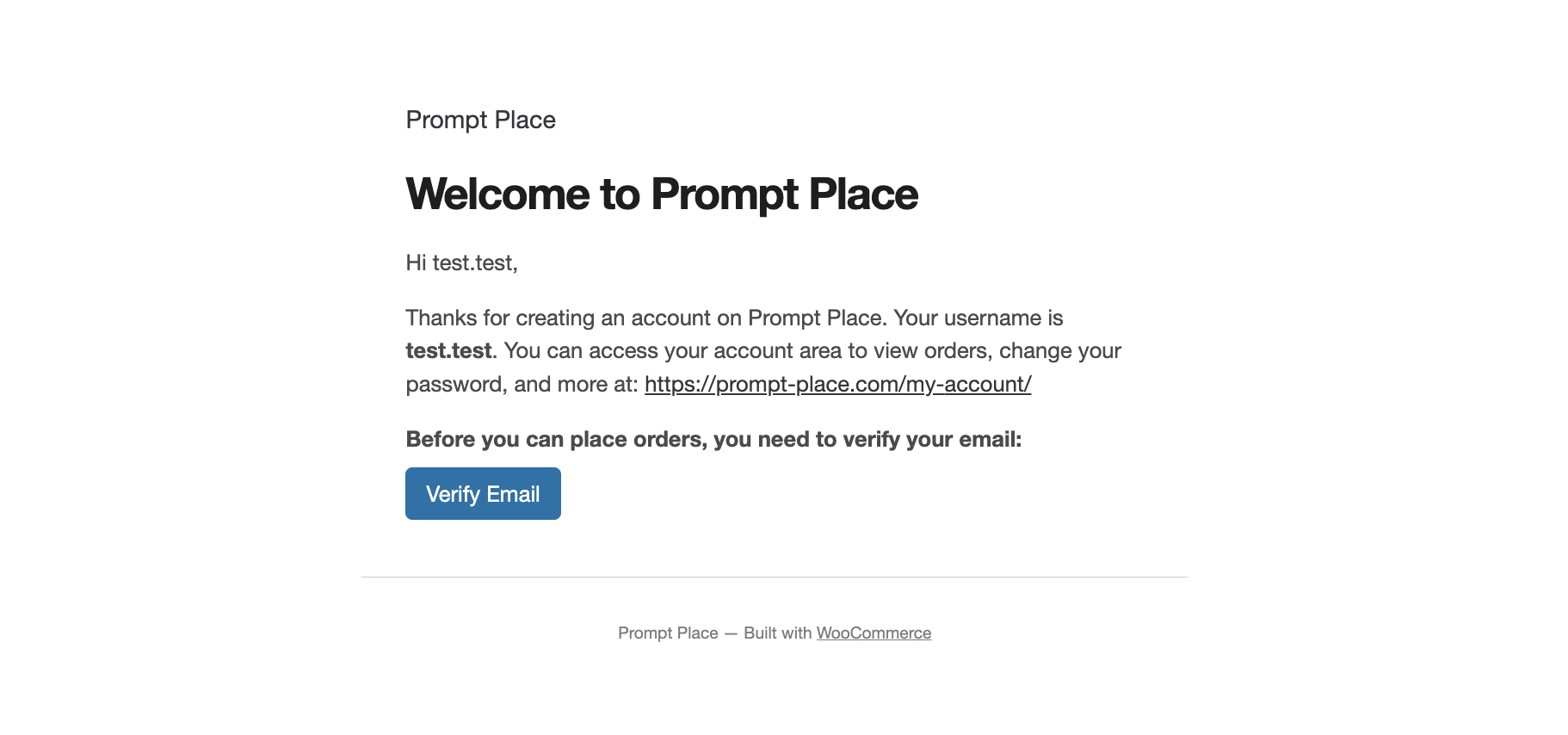Click the 'Your username is' text

coord(978,318)
